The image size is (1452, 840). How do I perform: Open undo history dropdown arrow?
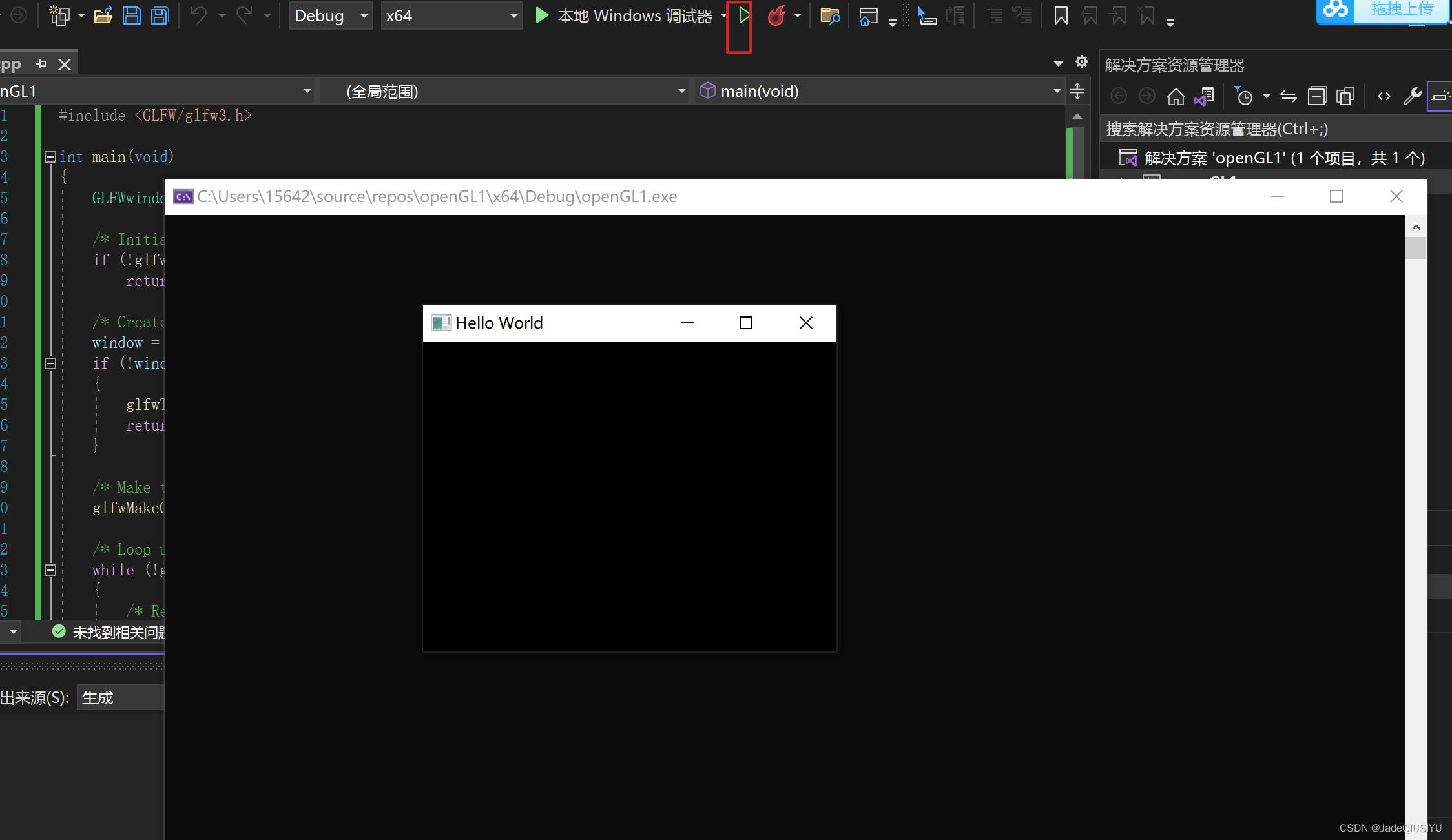click(x=222, y=15)
